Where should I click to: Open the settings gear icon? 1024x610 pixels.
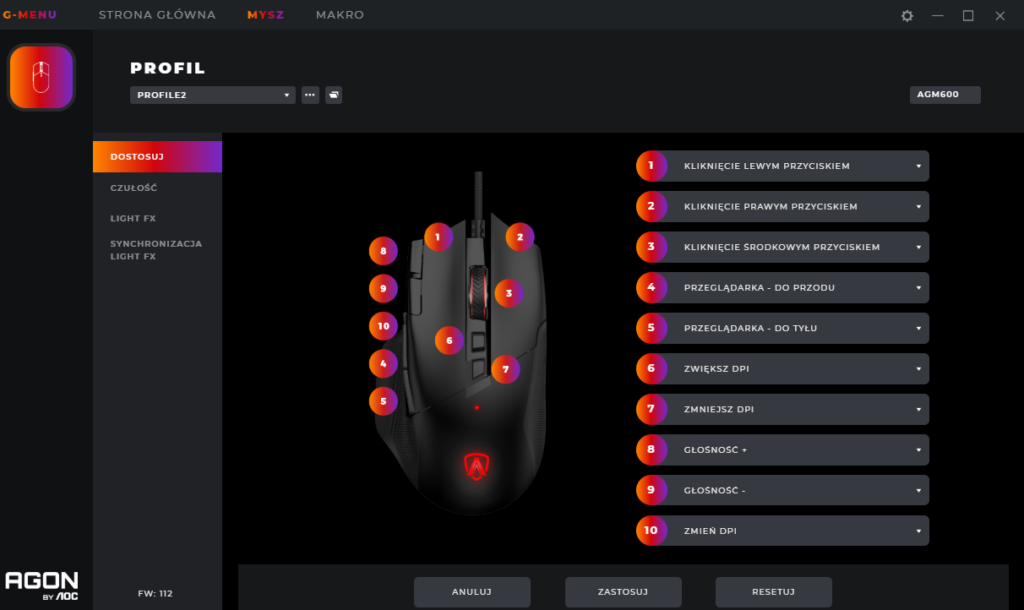click(x=907, y=16)
